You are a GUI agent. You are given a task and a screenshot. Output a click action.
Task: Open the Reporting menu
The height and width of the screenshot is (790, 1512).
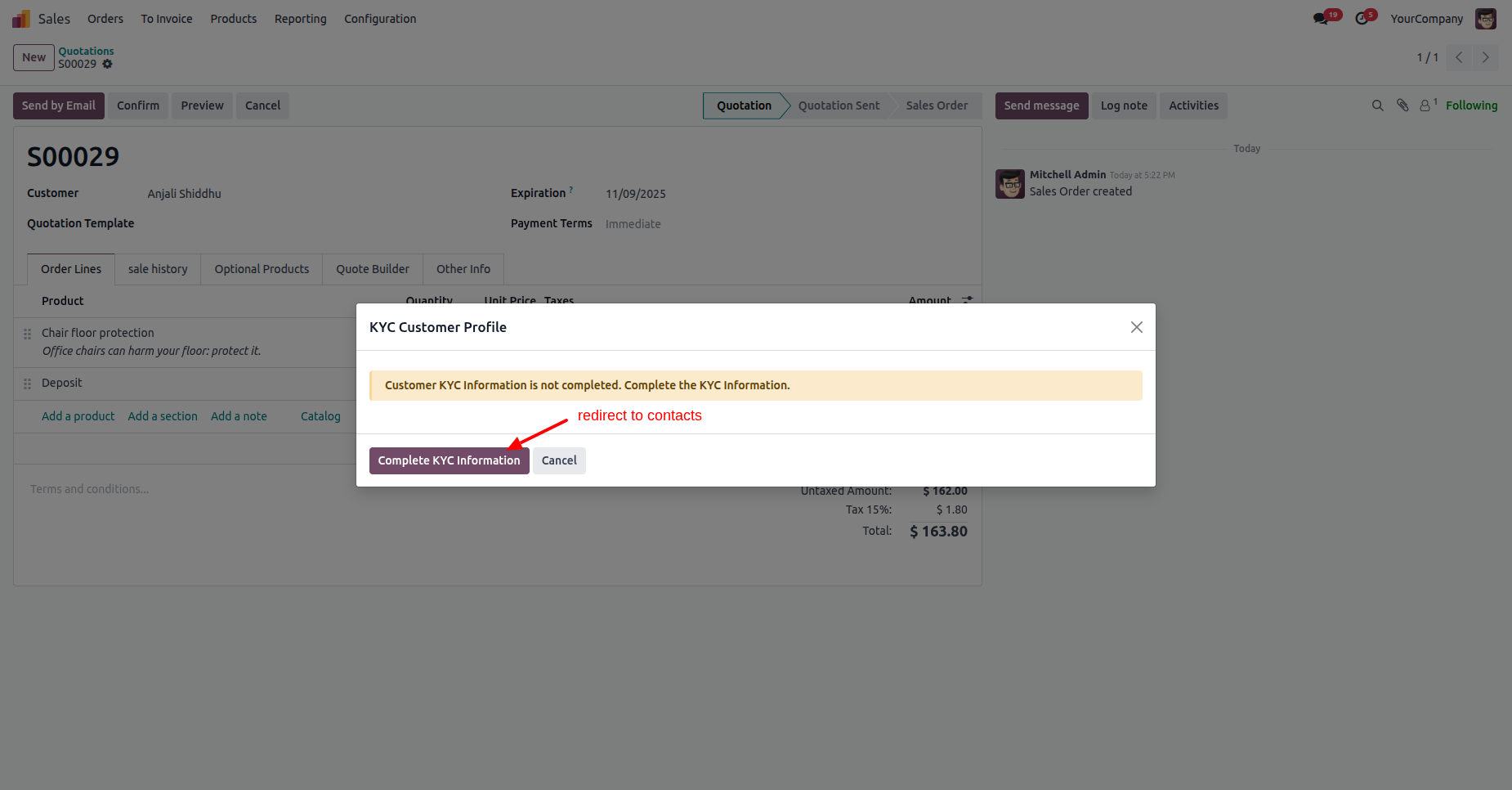tap(300, 19)
